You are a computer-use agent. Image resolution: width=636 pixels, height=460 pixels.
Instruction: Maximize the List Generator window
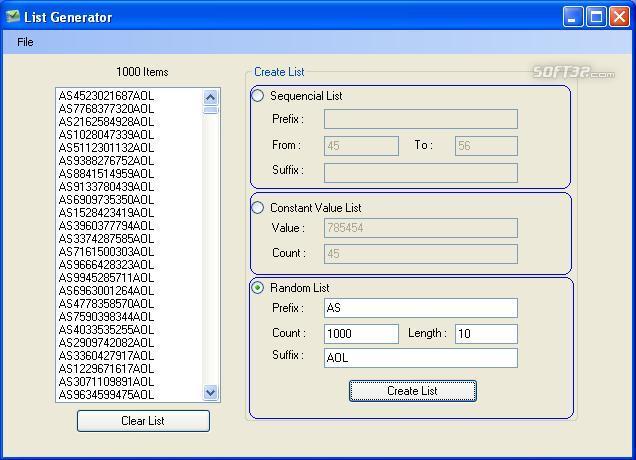(596, 17)
